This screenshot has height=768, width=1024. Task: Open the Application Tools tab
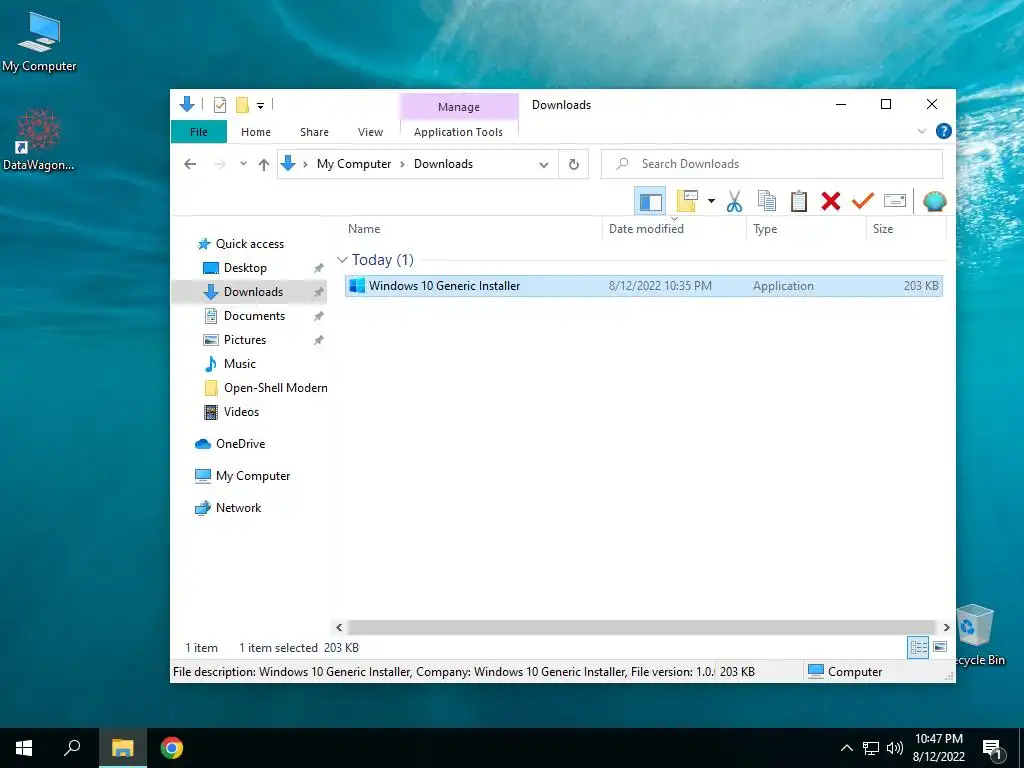pos(458,132)
